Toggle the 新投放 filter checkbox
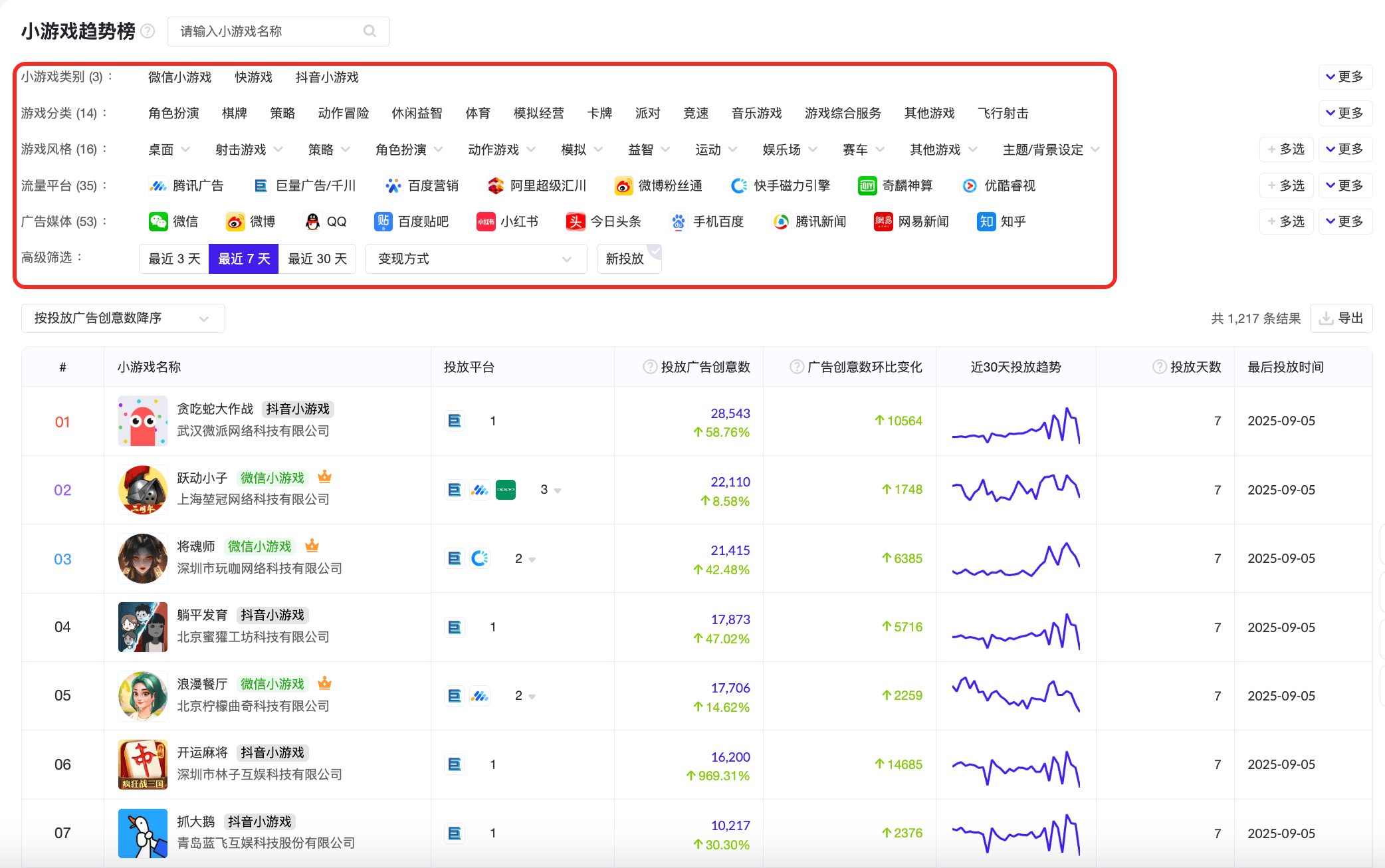Image resolution: width=1385 pixels, height=868 pixels. pos(629,259)
